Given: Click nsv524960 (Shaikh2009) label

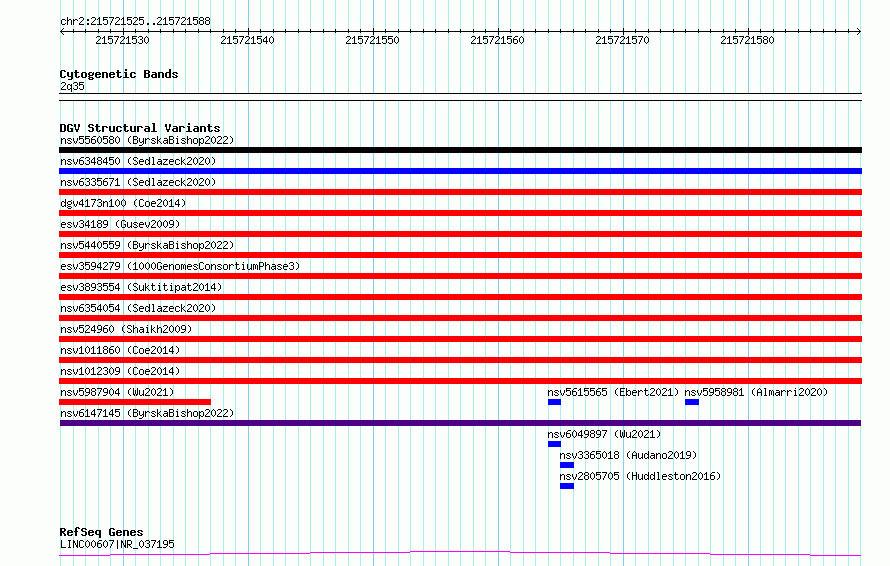Looking at the screenshot, I should click(x=126, y=329).
